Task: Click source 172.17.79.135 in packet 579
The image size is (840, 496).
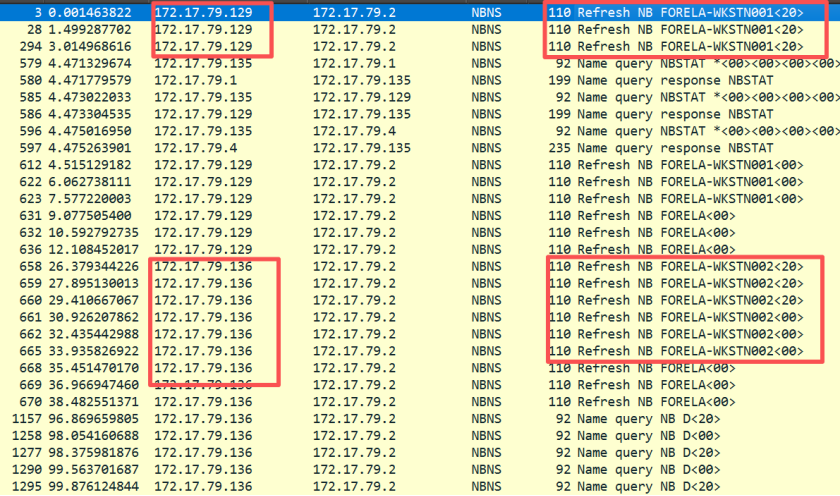Action: [203, 63]
